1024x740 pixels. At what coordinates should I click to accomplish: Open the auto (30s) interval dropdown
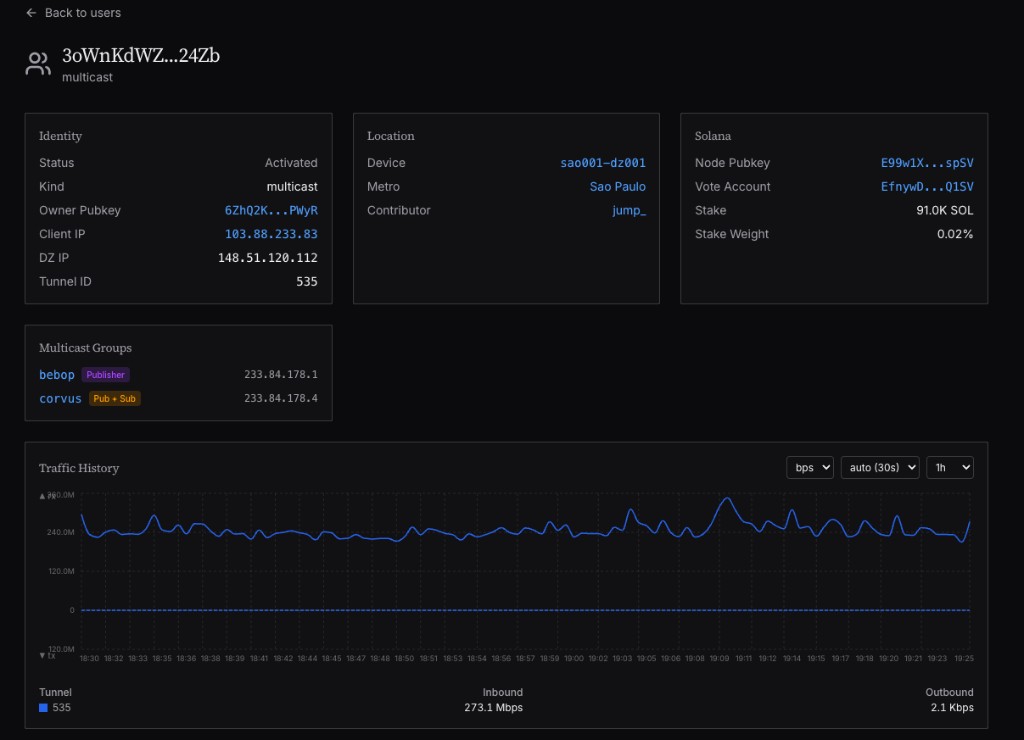tap(880, 467)
